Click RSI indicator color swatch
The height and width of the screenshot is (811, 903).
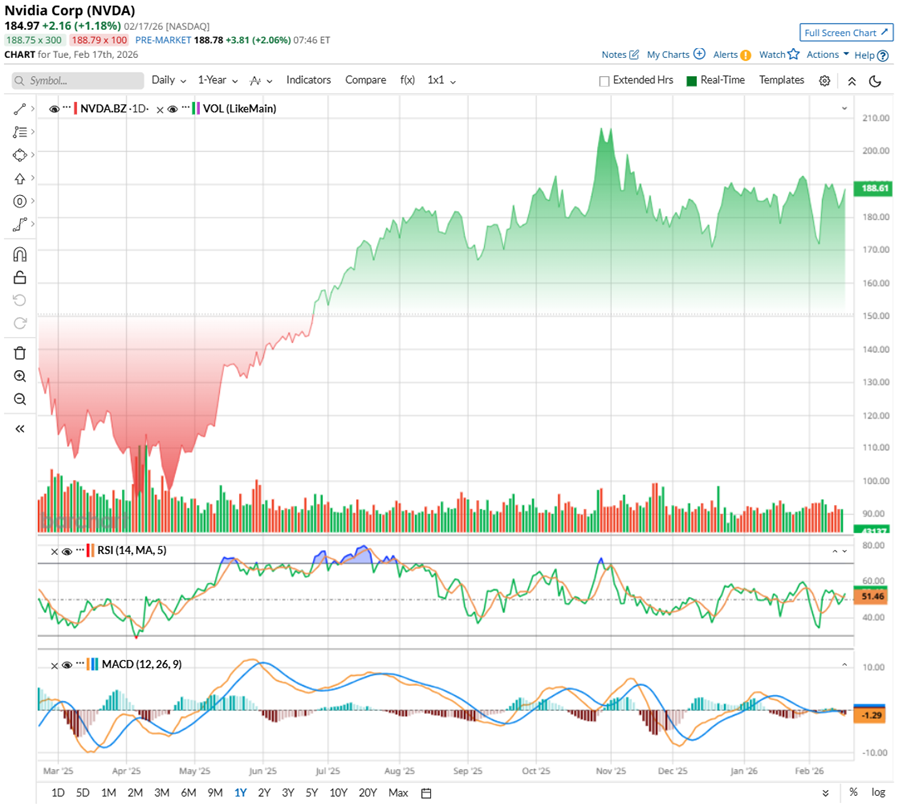coord(90,551)
